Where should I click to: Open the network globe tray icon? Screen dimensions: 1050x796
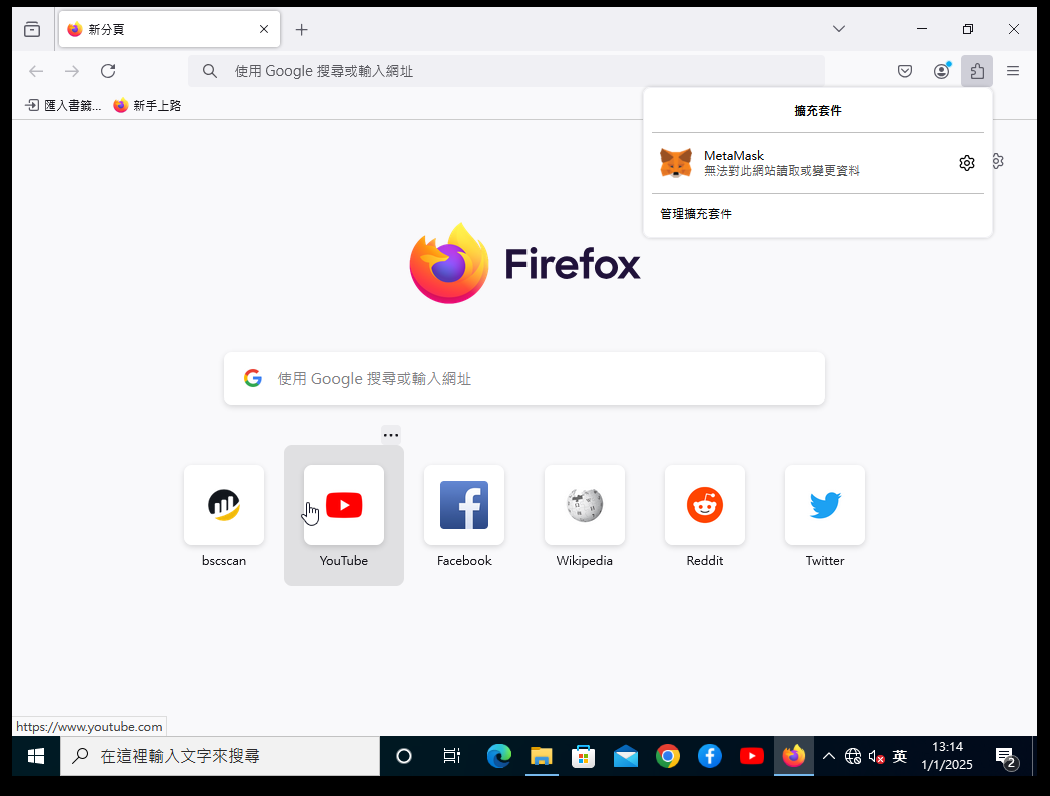[852, 756]
